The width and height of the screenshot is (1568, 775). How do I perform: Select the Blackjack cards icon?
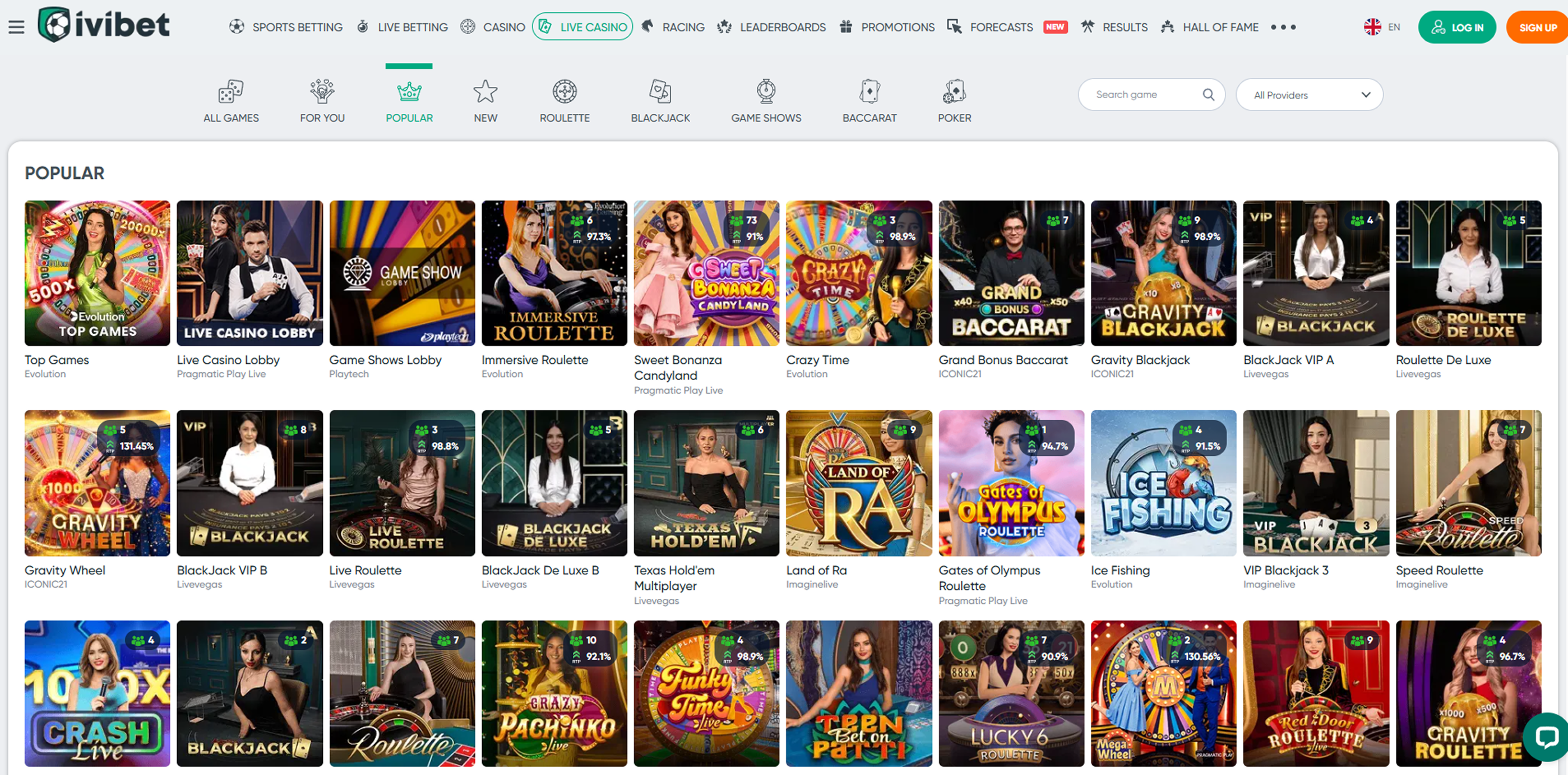(660, 92)
